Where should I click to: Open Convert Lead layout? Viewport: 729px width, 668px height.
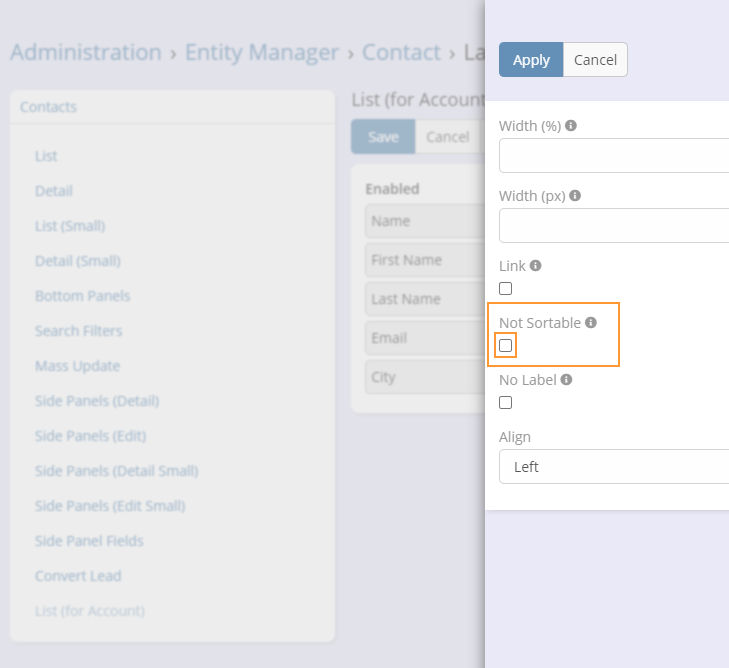tap(78, 576)
